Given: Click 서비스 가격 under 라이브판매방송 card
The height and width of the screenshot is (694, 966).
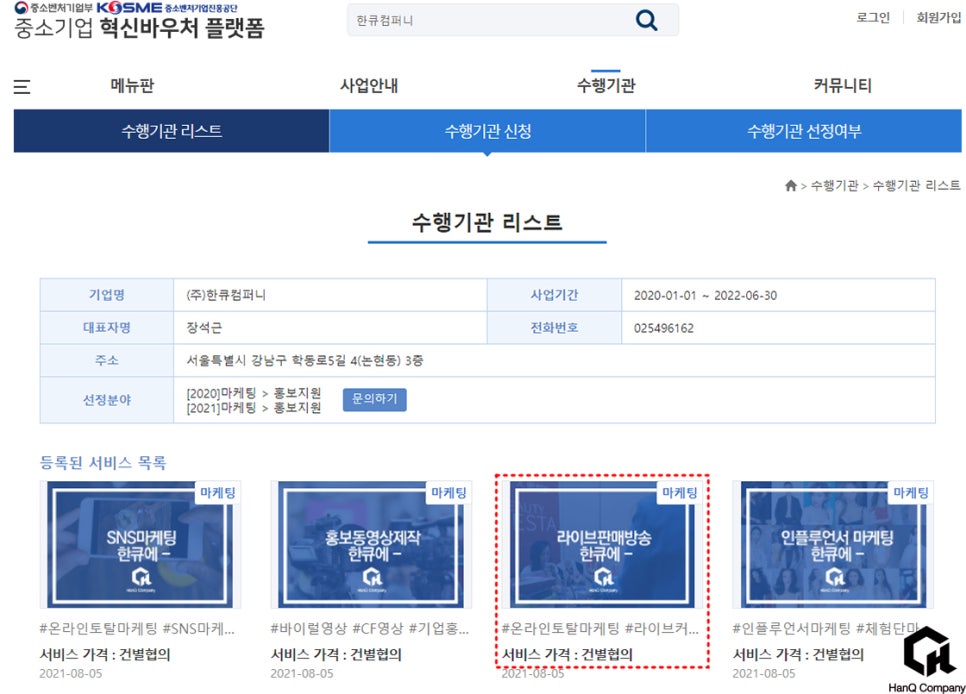Looking at the screenshot, I should coord(567,655).
